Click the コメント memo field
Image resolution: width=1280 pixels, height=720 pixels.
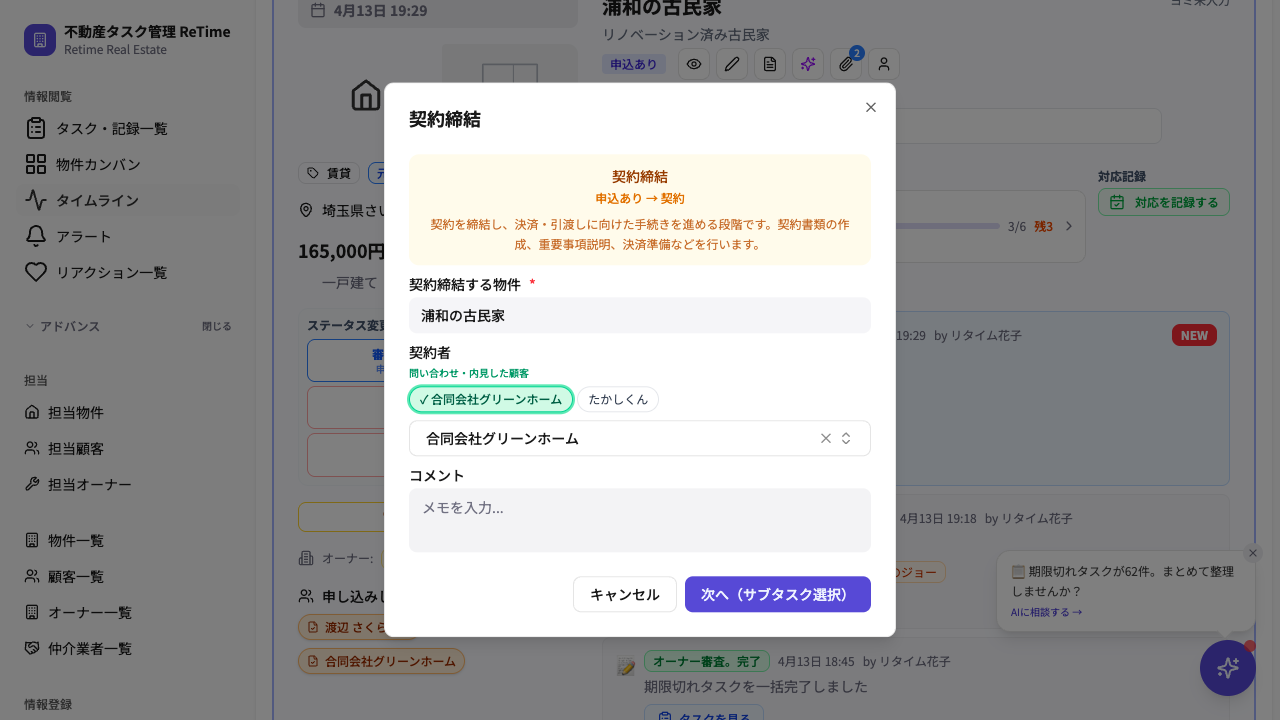640,520
